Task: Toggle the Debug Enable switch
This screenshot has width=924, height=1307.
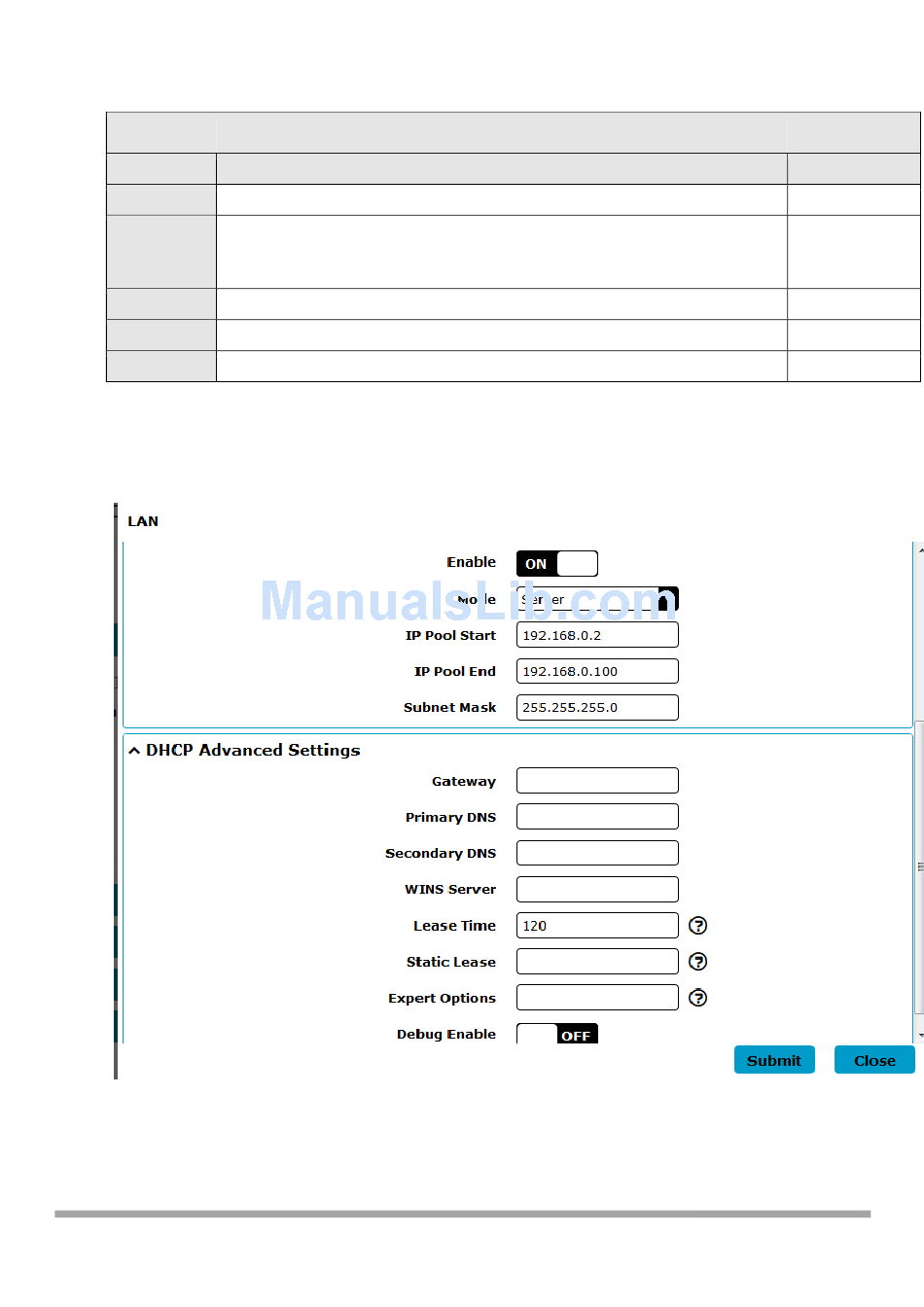Action: [x=556, y=1034]
